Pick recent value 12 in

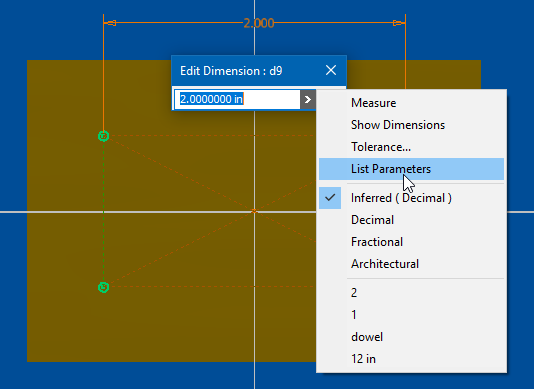click(x=411, y=359)
